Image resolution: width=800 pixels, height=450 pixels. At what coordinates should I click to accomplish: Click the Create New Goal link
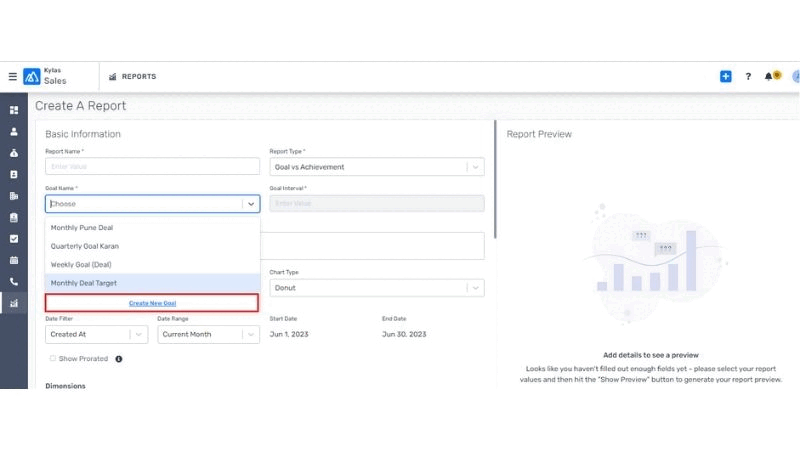[x=153, y=303]
